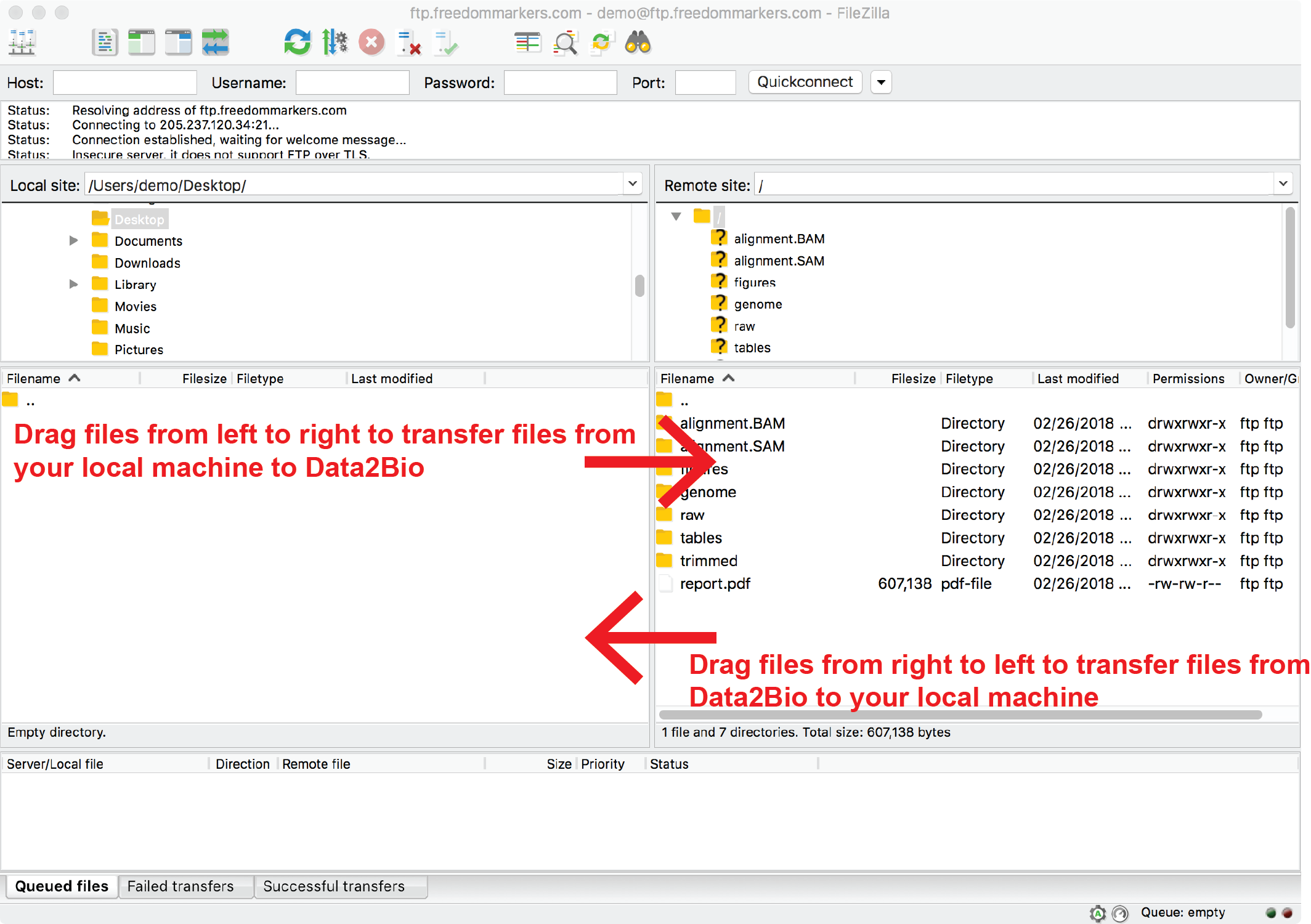
Task: Click the Username input field
Action: pos(352,83)
